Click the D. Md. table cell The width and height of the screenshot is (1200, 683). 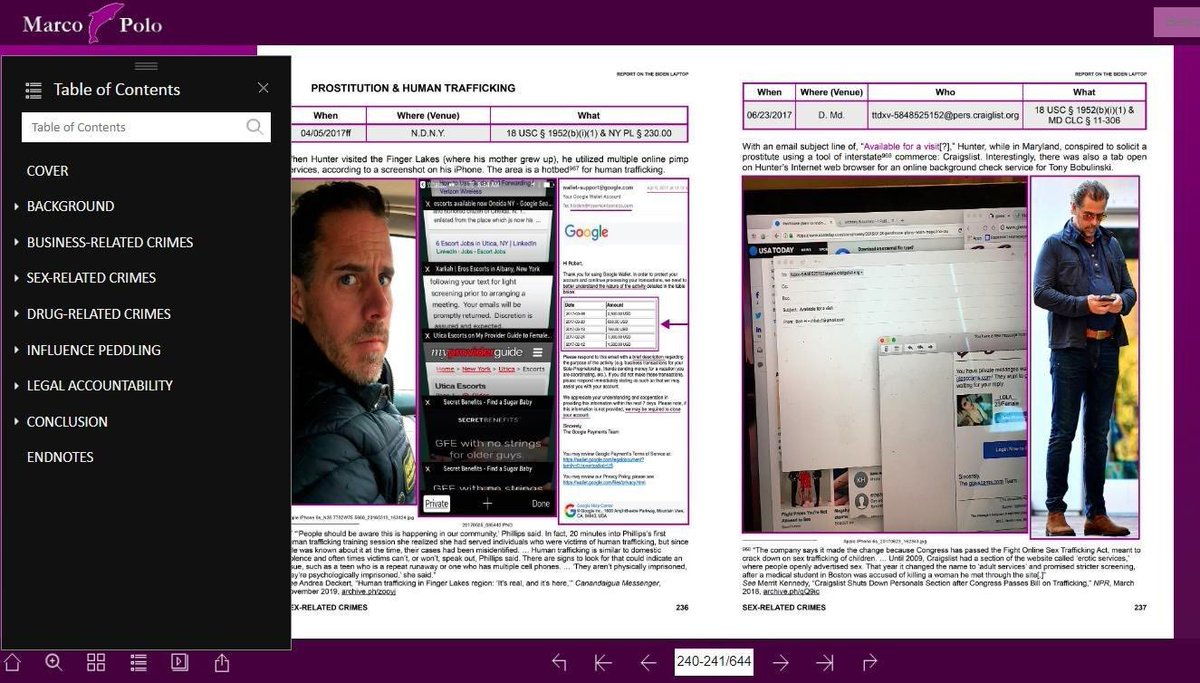tap(831, 115)
